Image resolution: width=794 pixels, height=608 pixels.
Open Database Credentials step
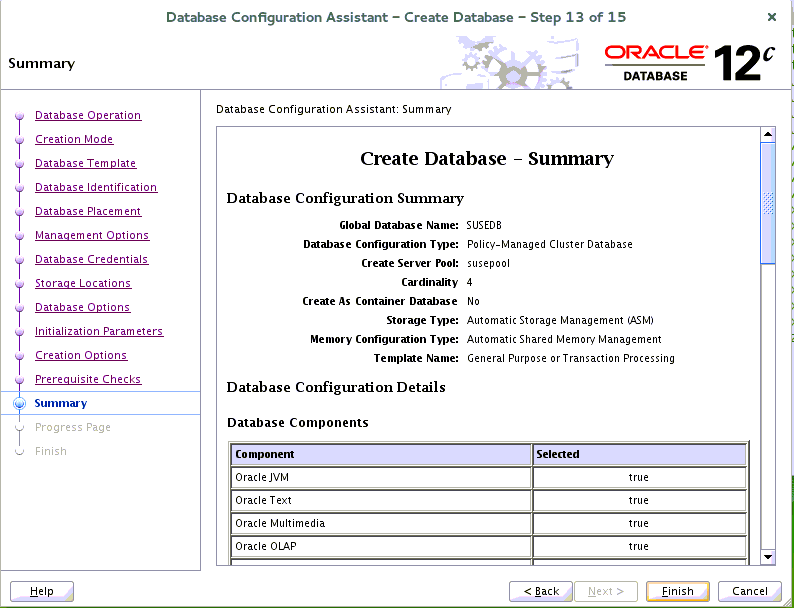tap(92, 259)
